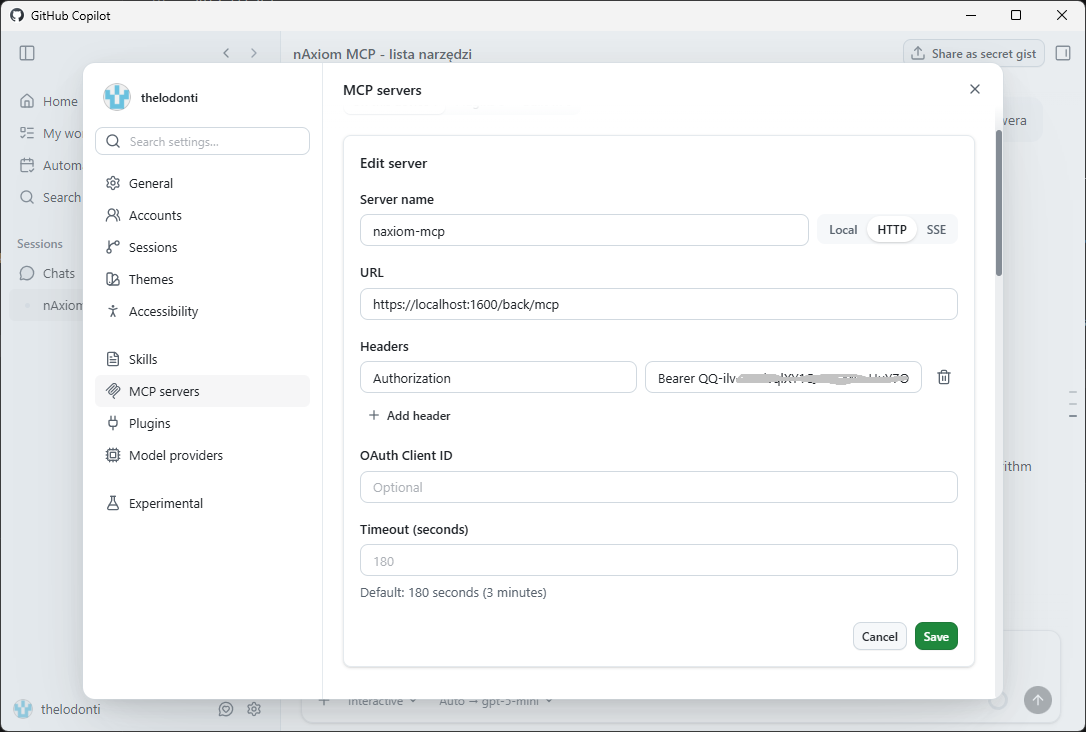Switch server type to SSE
This screenshot has width=1086, height=732.
click(936, 230)
